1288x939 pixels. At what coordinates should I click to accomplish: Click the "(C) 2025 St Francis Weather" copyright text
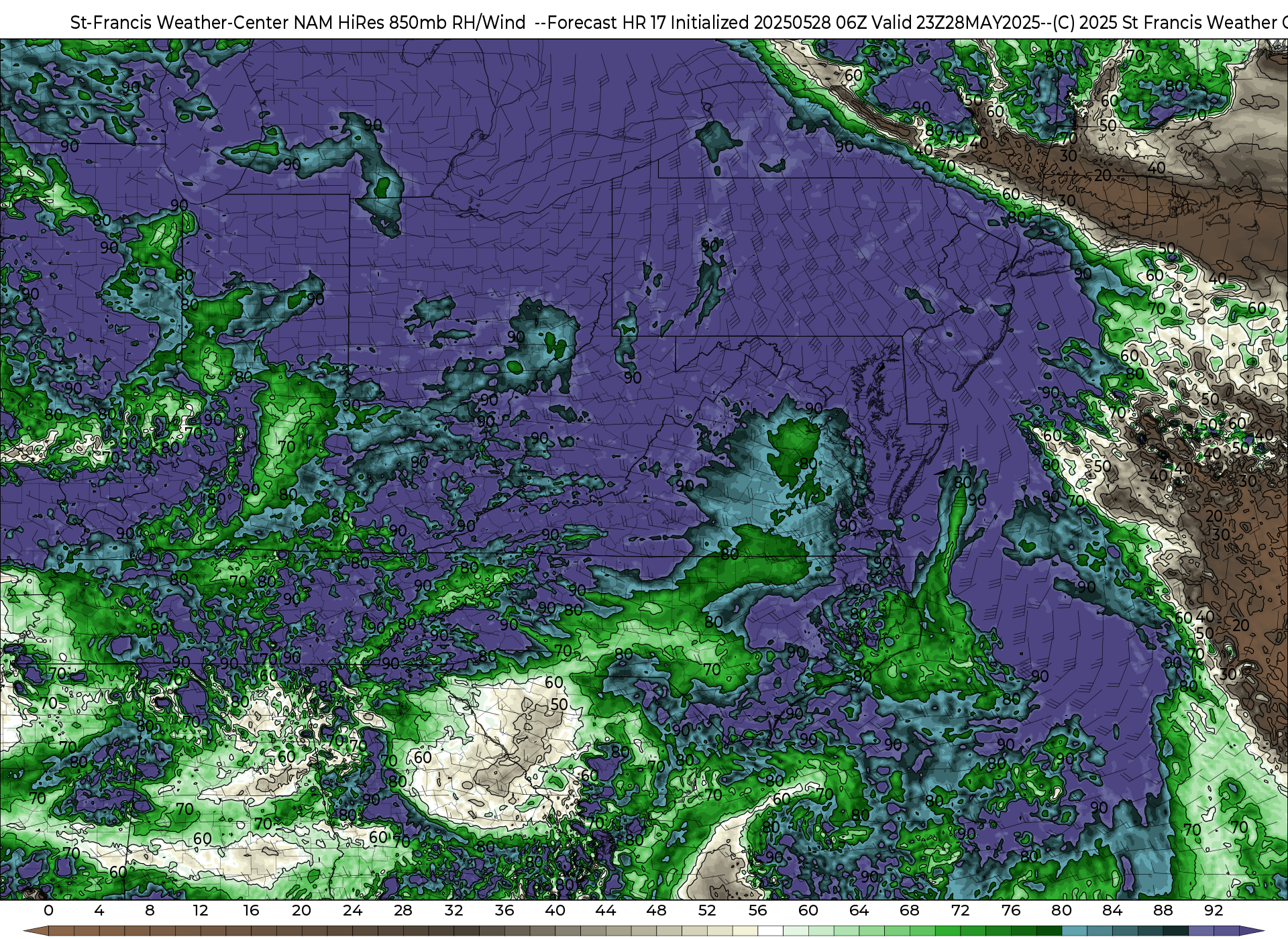click(x=1165, y=23)
